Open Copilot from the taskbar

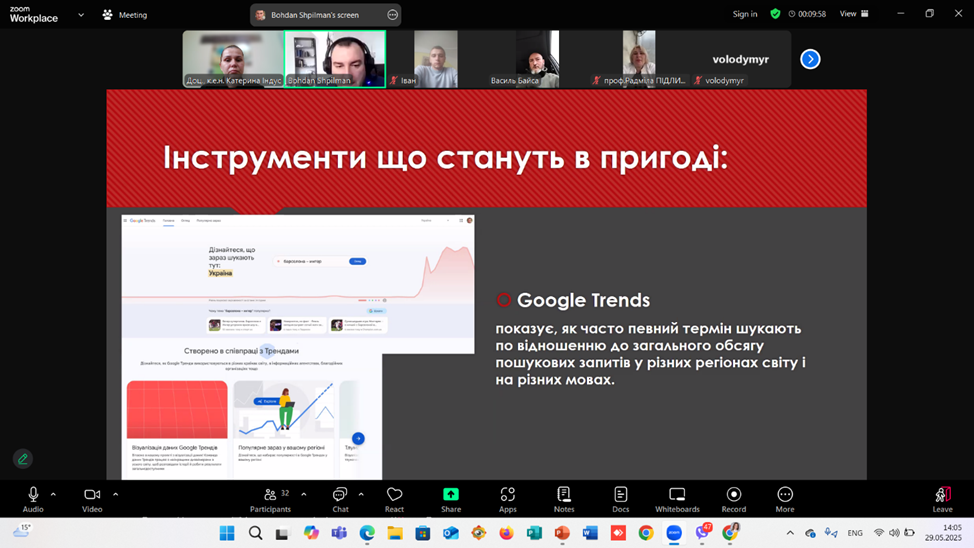click(311, 533)
